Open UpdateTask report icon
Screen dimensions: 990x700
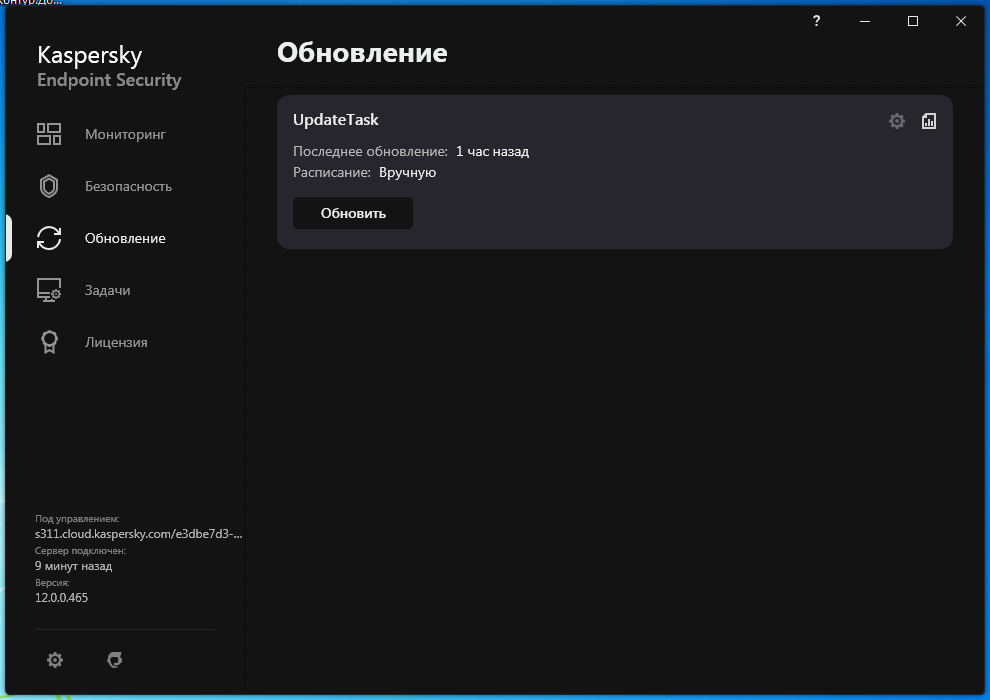929,121
